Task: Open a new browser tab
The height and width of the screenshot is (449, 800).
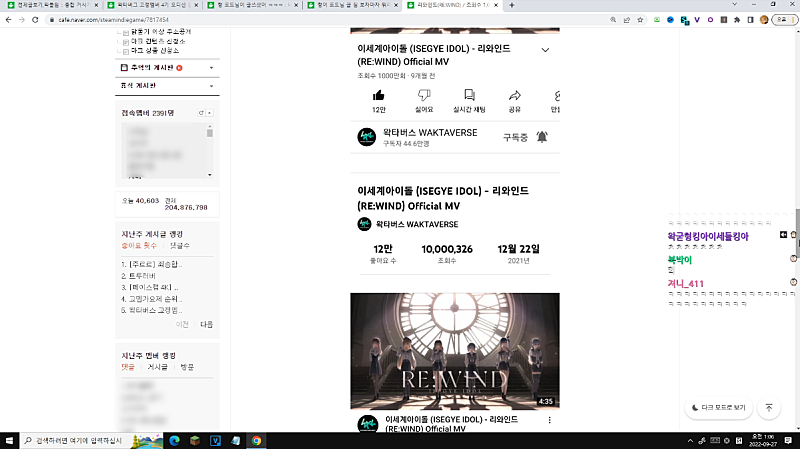Action: tap(512, 5)
